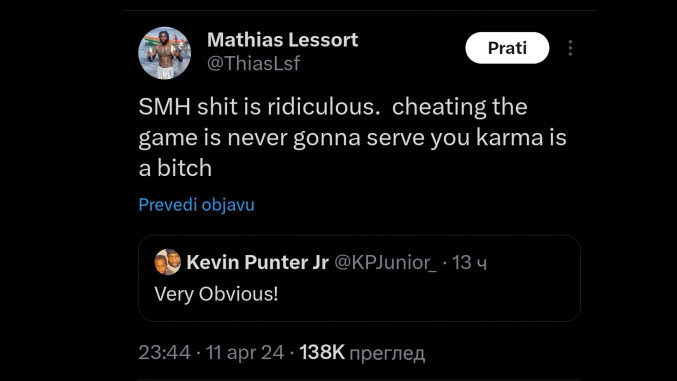677x381 pixels.
Task: Click the Prati follow button
Action: 507,48
